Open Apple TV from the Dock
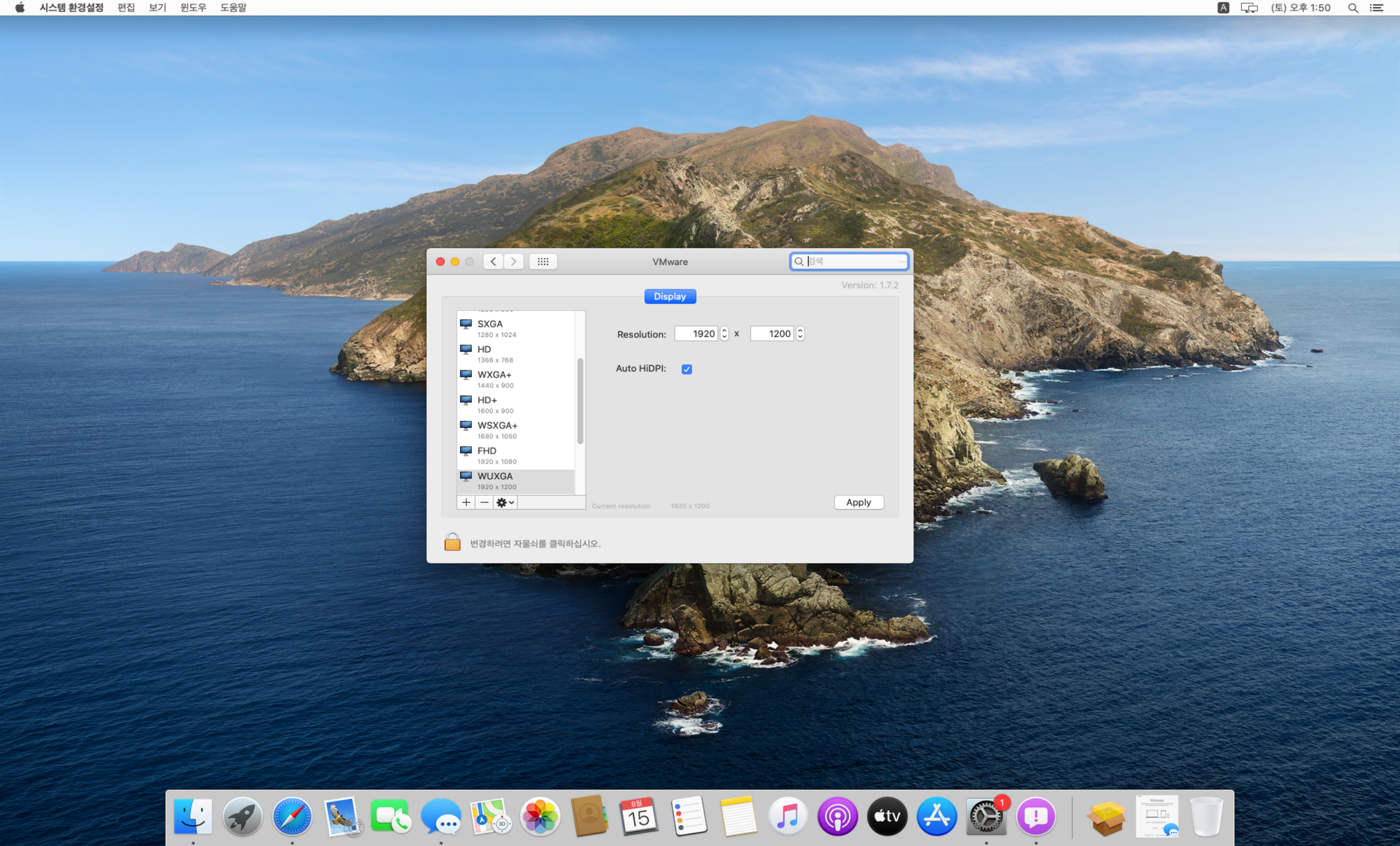Screen dimensions: 1400x846 click(x=887, y=816)
